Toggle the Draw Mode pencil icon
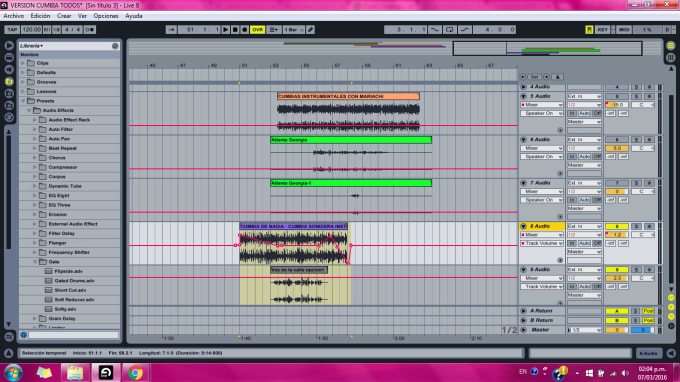This screenshot has height=382, width=680. [311, 29]
